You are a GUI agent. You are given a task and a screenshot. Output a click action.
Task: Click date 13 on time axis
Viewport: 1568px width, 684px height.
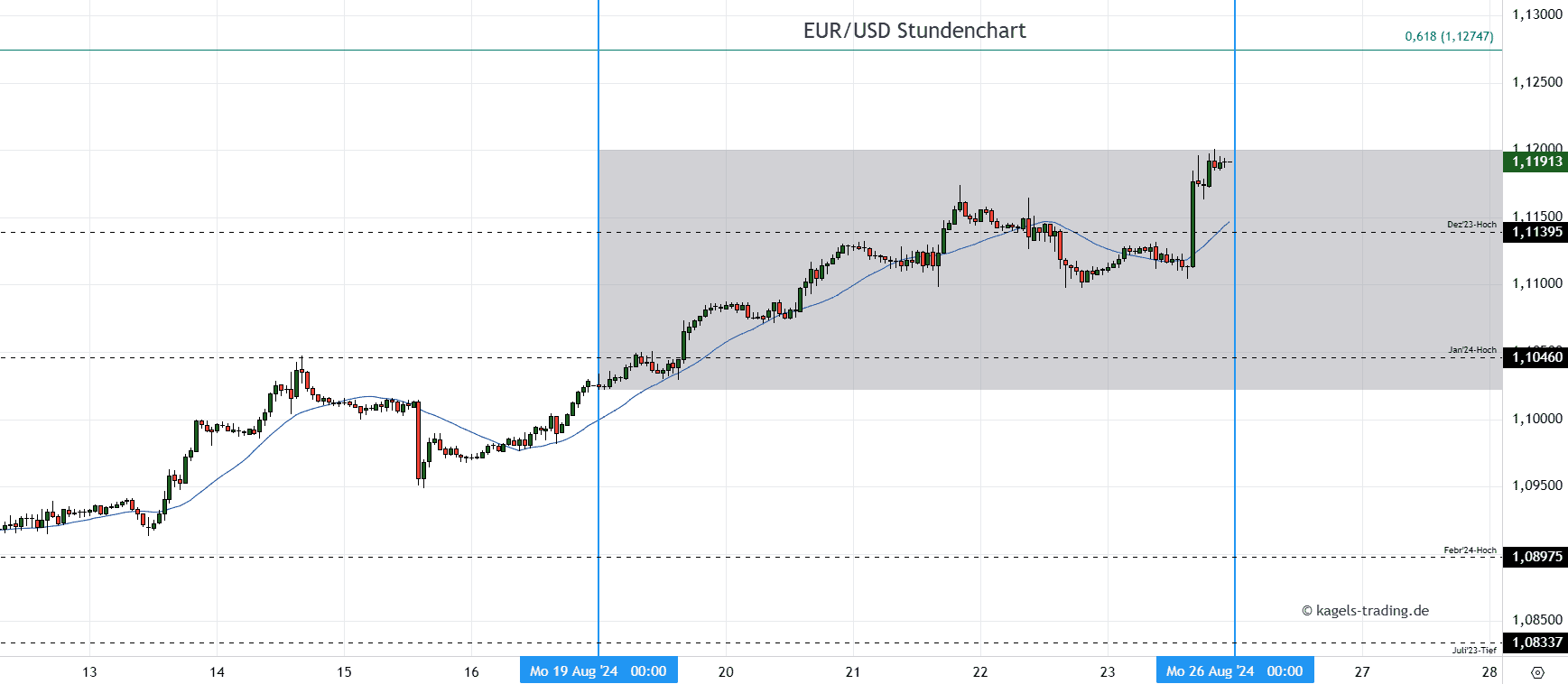point(89,671)
